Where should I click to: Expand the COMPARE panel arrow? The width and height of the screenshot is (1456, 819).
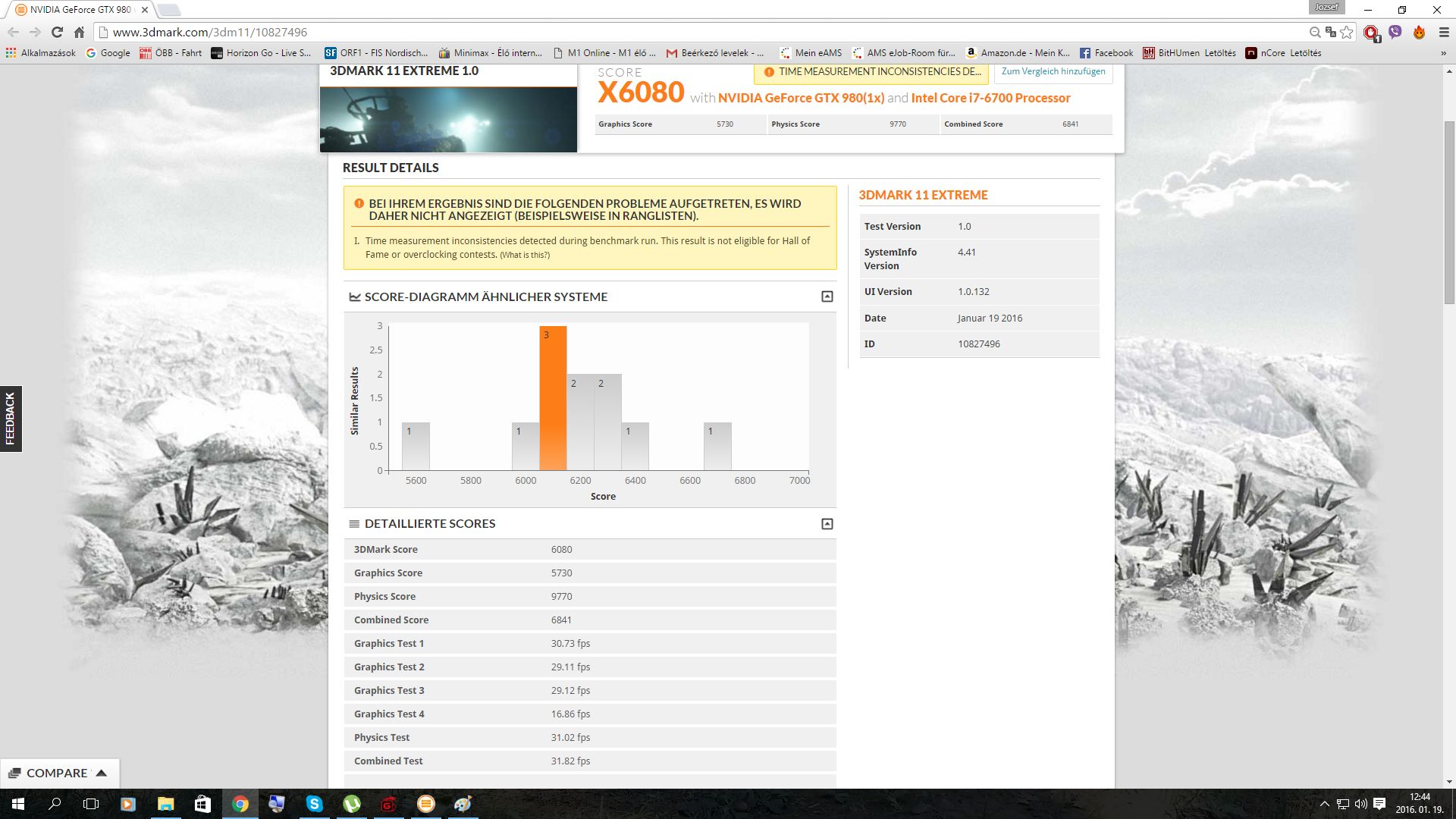coord(102,773)
